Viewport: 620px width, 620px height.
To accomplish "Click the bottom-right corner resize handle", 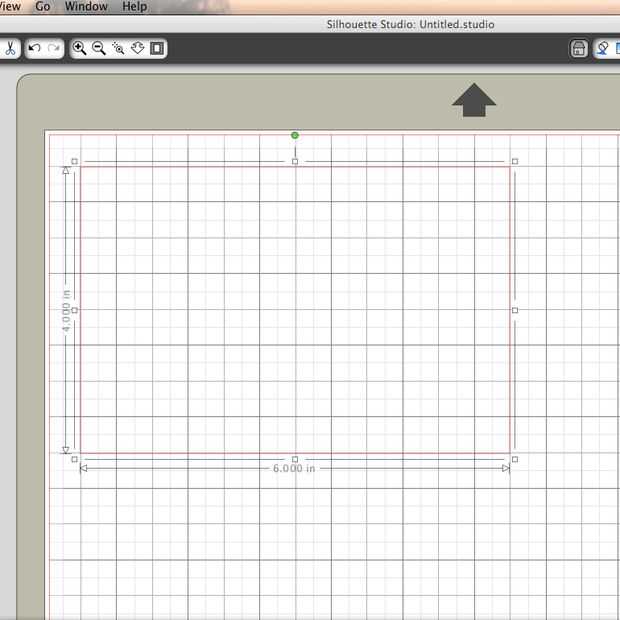I will (x=515, y=459).
